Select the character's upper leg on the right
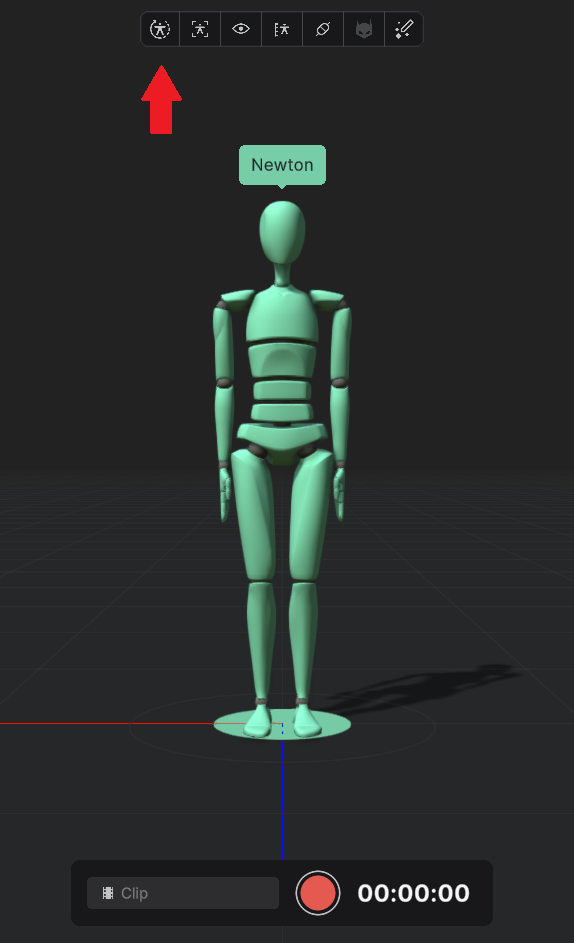Image resolution: width=574 pixels, height=943 pixels. (310, 517)
